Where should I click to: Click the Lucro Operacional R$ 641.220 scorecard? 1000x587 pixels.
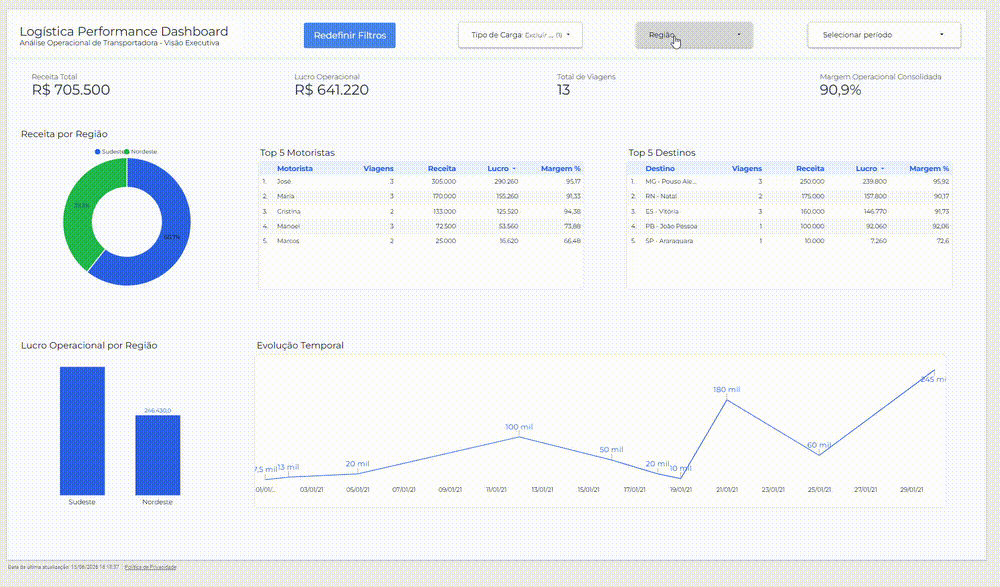coord(332,85)
